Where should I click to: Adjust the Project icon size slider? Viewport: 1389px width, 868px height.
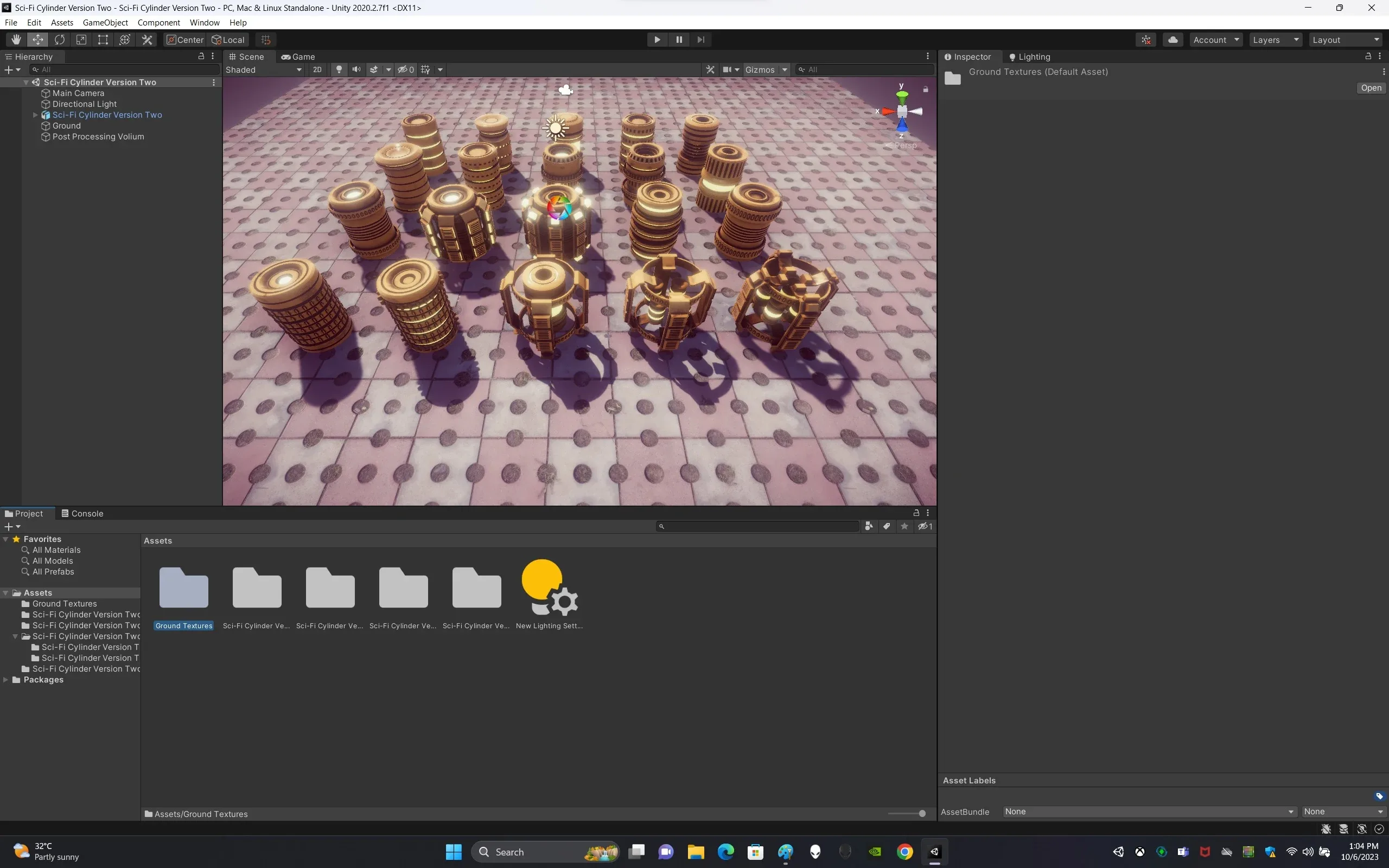click(922, 813)
